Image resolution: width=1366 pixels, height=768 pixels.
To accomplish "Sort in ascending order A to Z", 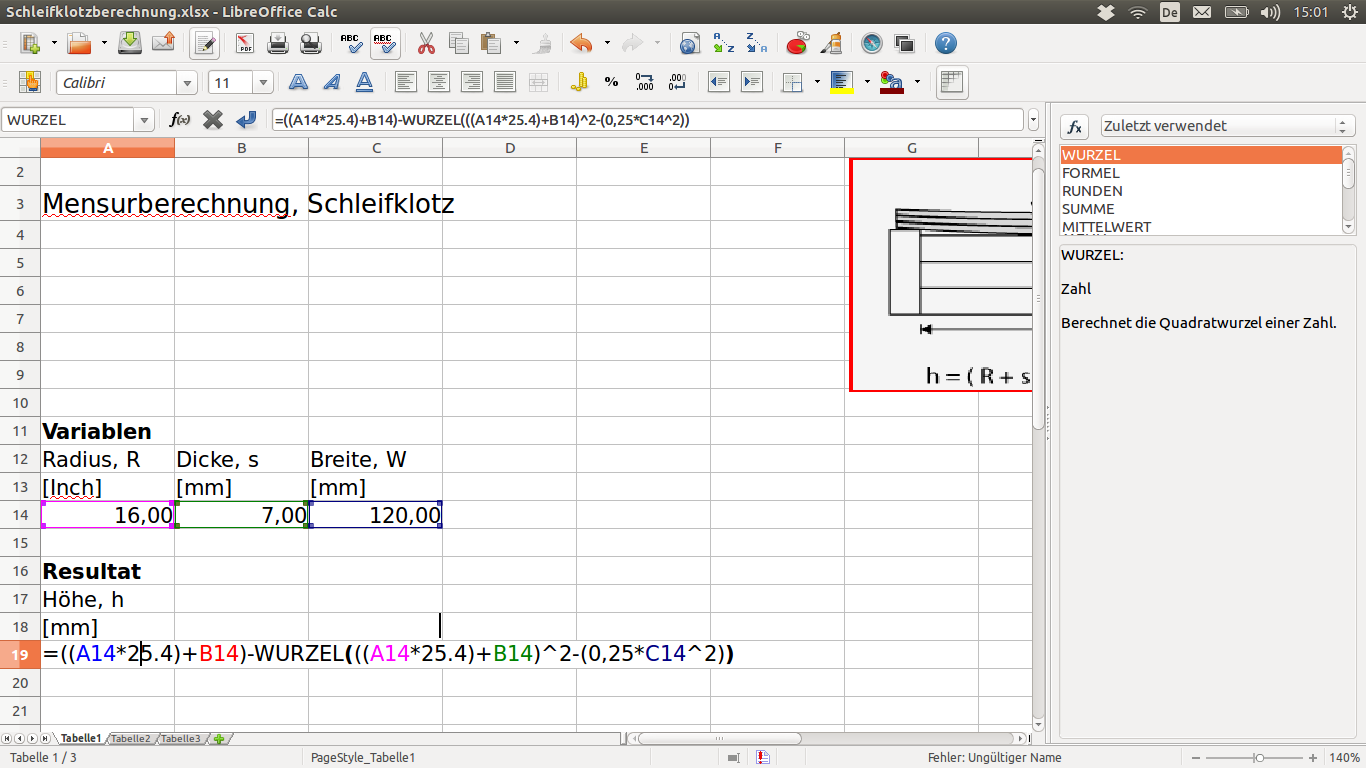I will [723, 44].
